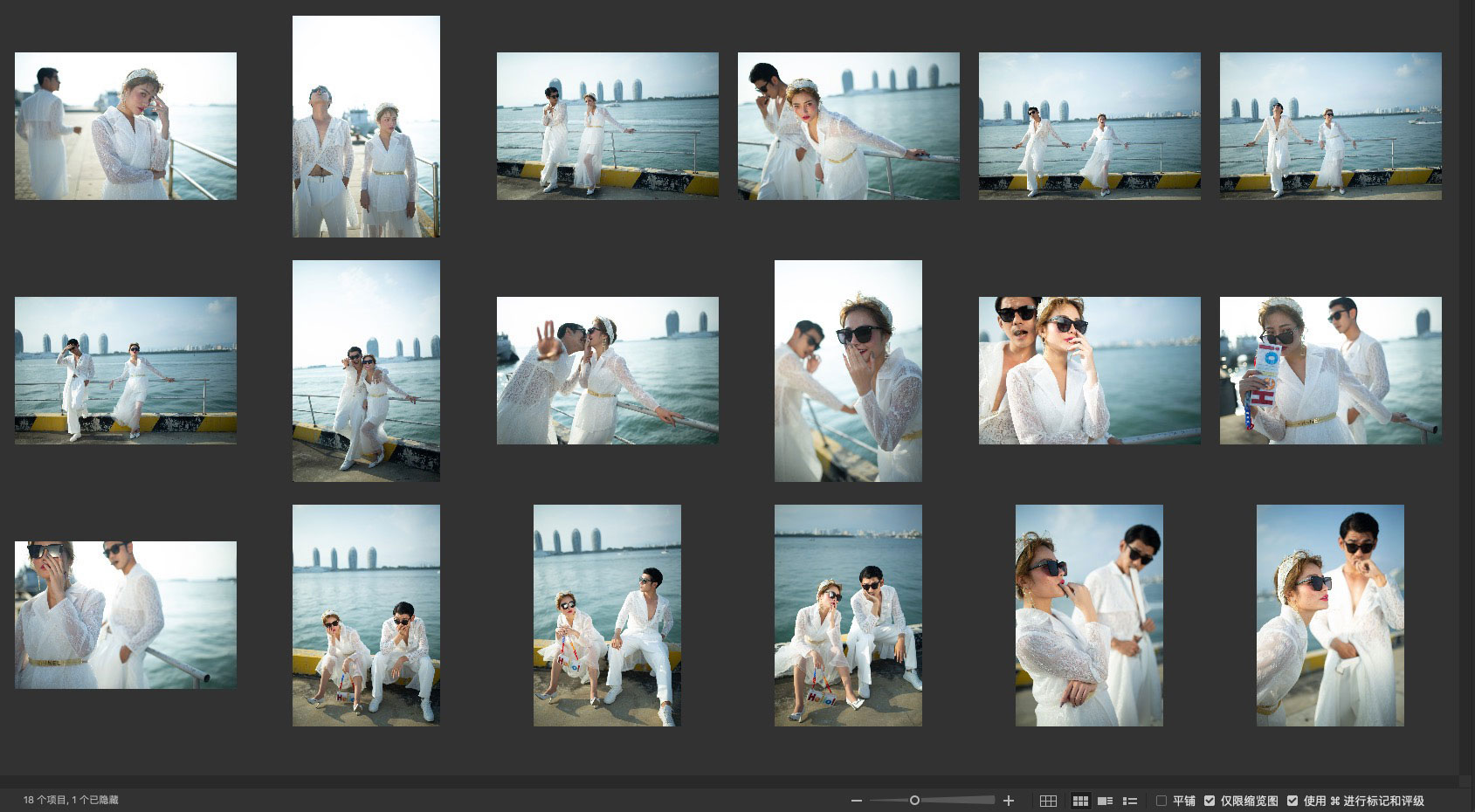1475x812 pixels.
Task: Click the plus icon to enlarge thumbnails
Action: point(1009,801)
